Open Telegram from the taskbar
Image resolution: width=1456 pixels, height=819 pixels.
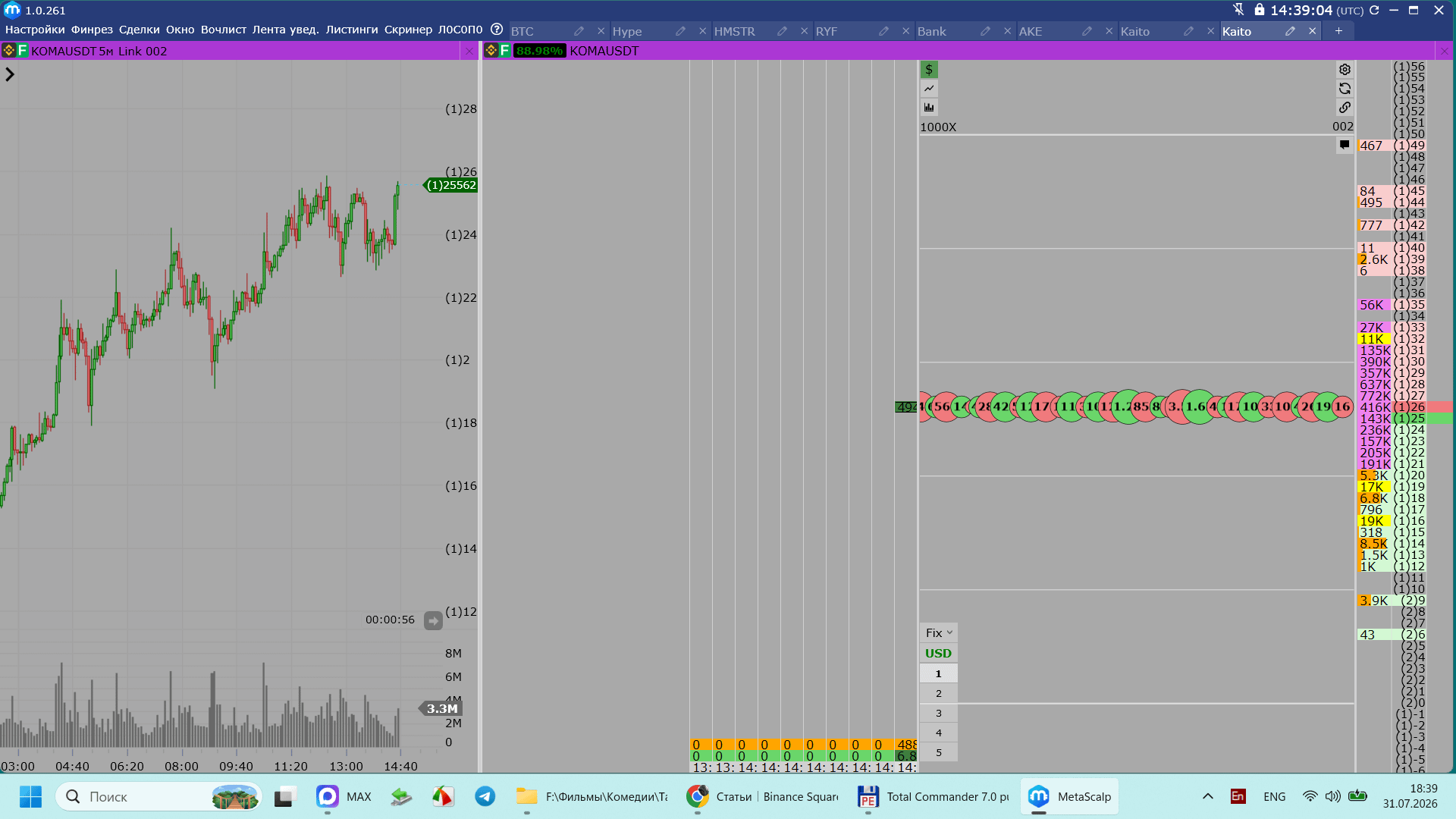(485, 796)
